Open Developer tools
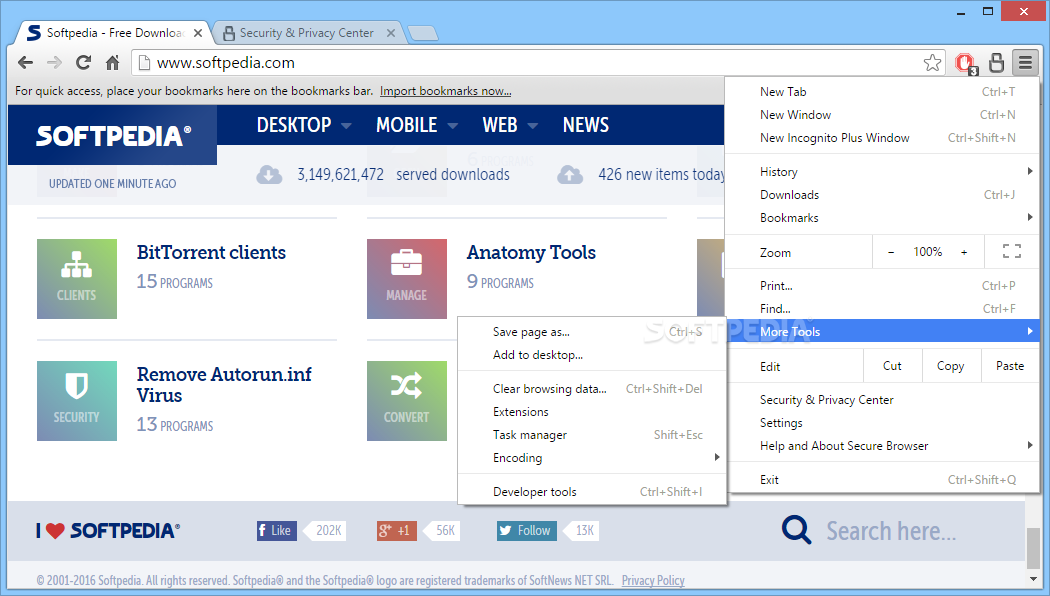Image resolution: width=1050 pixels, height=596 pixels. point(592,492)
